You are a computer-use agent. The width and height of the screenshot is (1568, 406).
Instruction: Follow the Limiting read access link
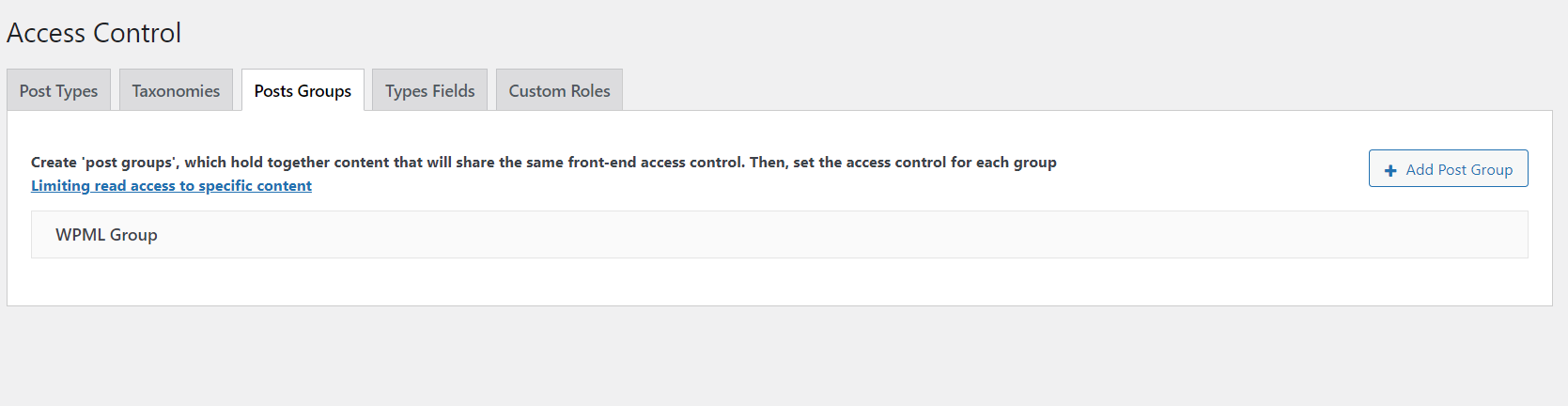pyautogui.click(x=171, y=186)
